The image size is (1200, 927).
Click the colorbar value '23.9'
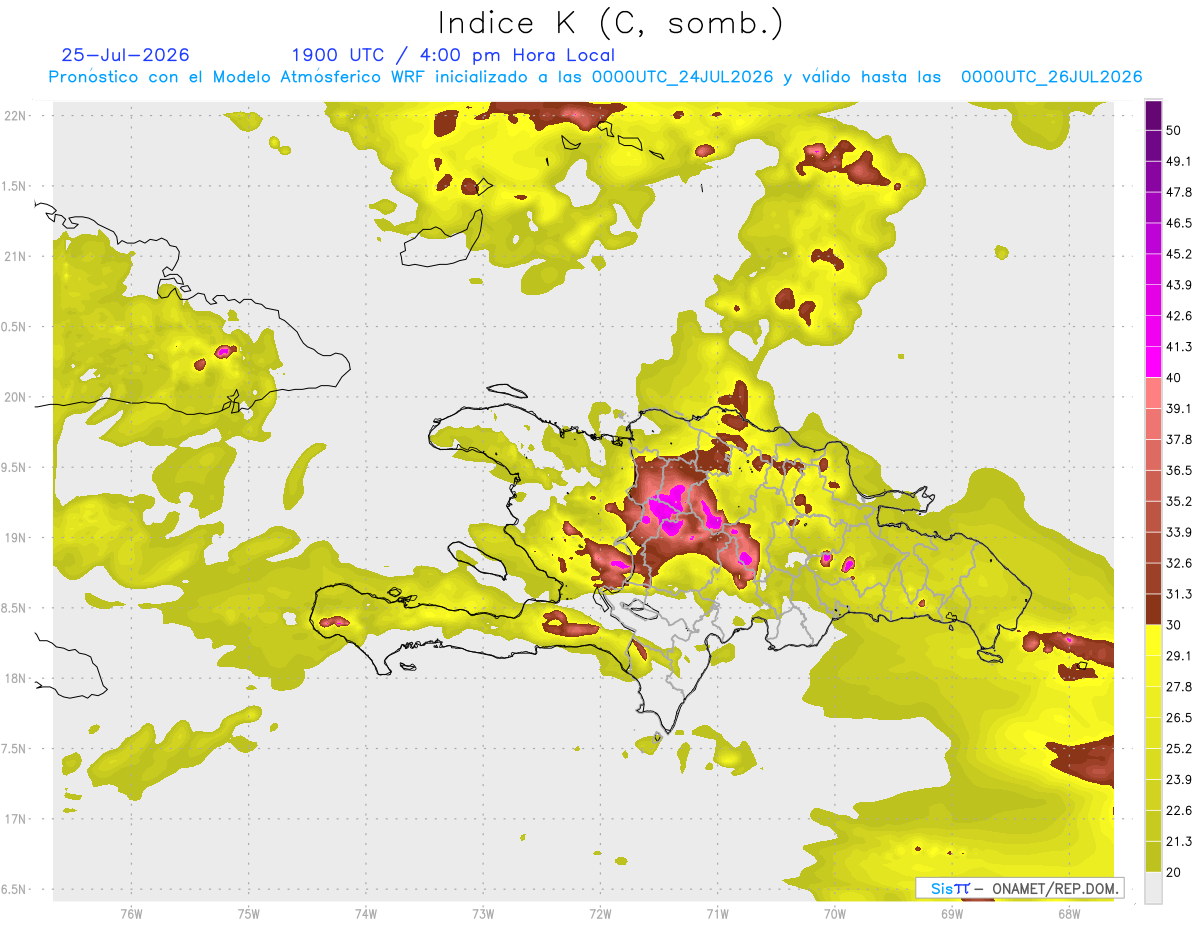tap(1179, 779)
